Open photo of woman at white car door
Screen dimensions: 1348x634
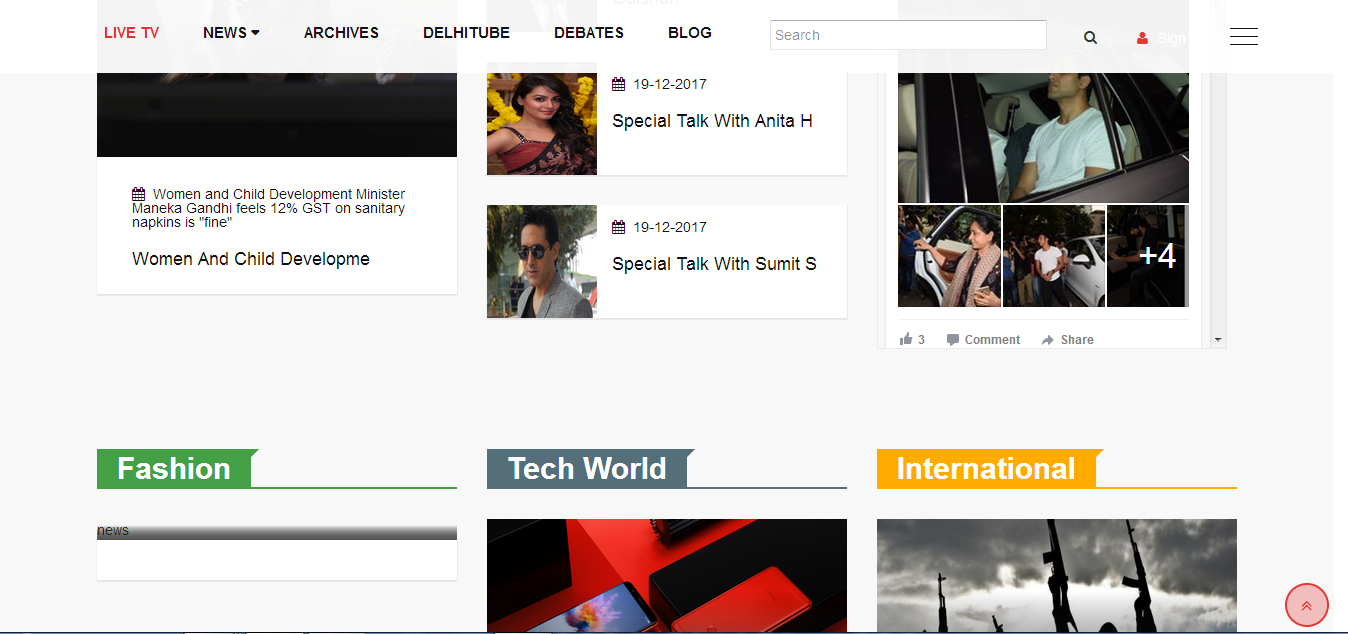tap(949, 256)
